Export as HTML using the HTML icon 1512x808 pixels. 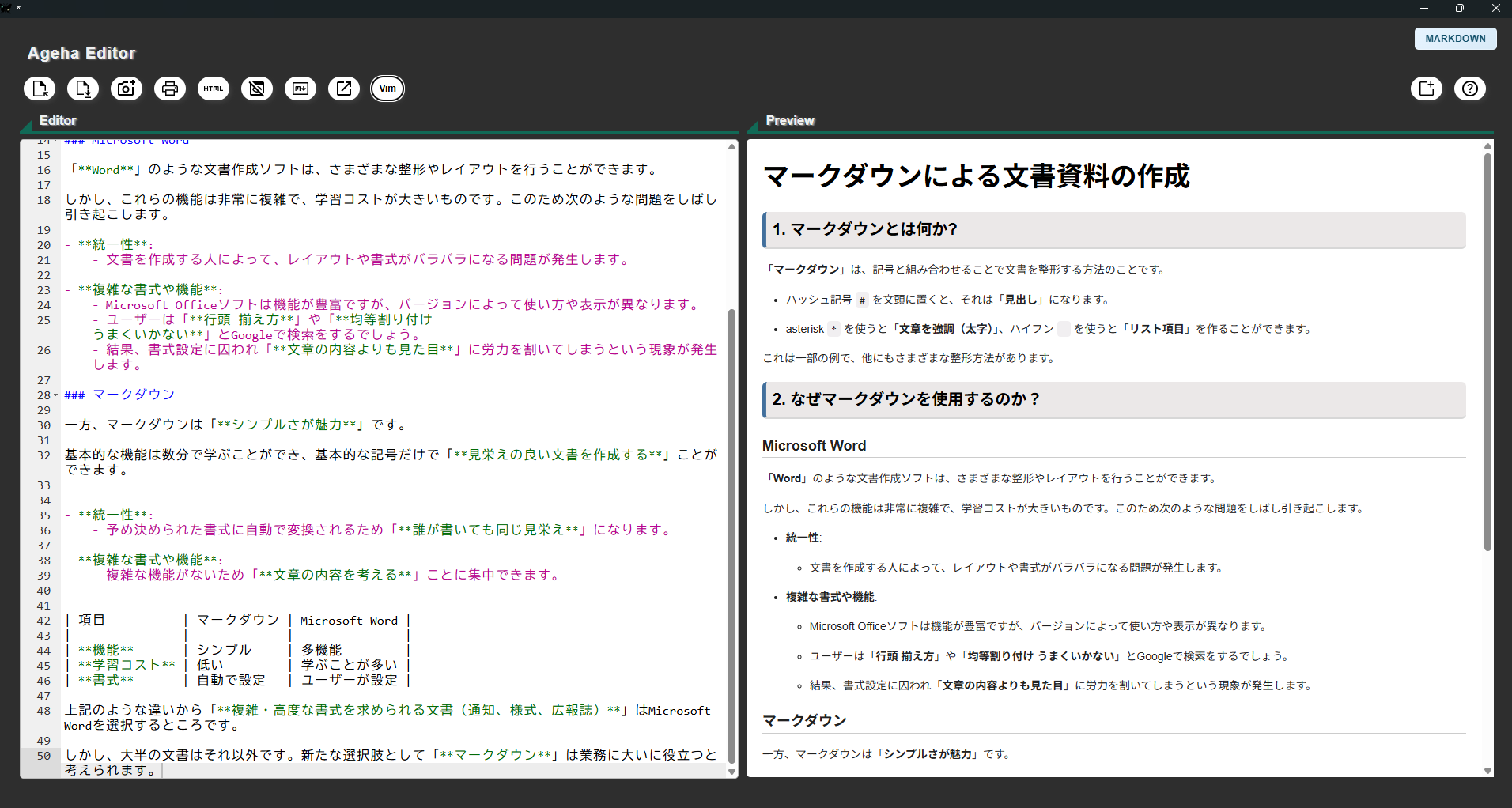(213, 89)
